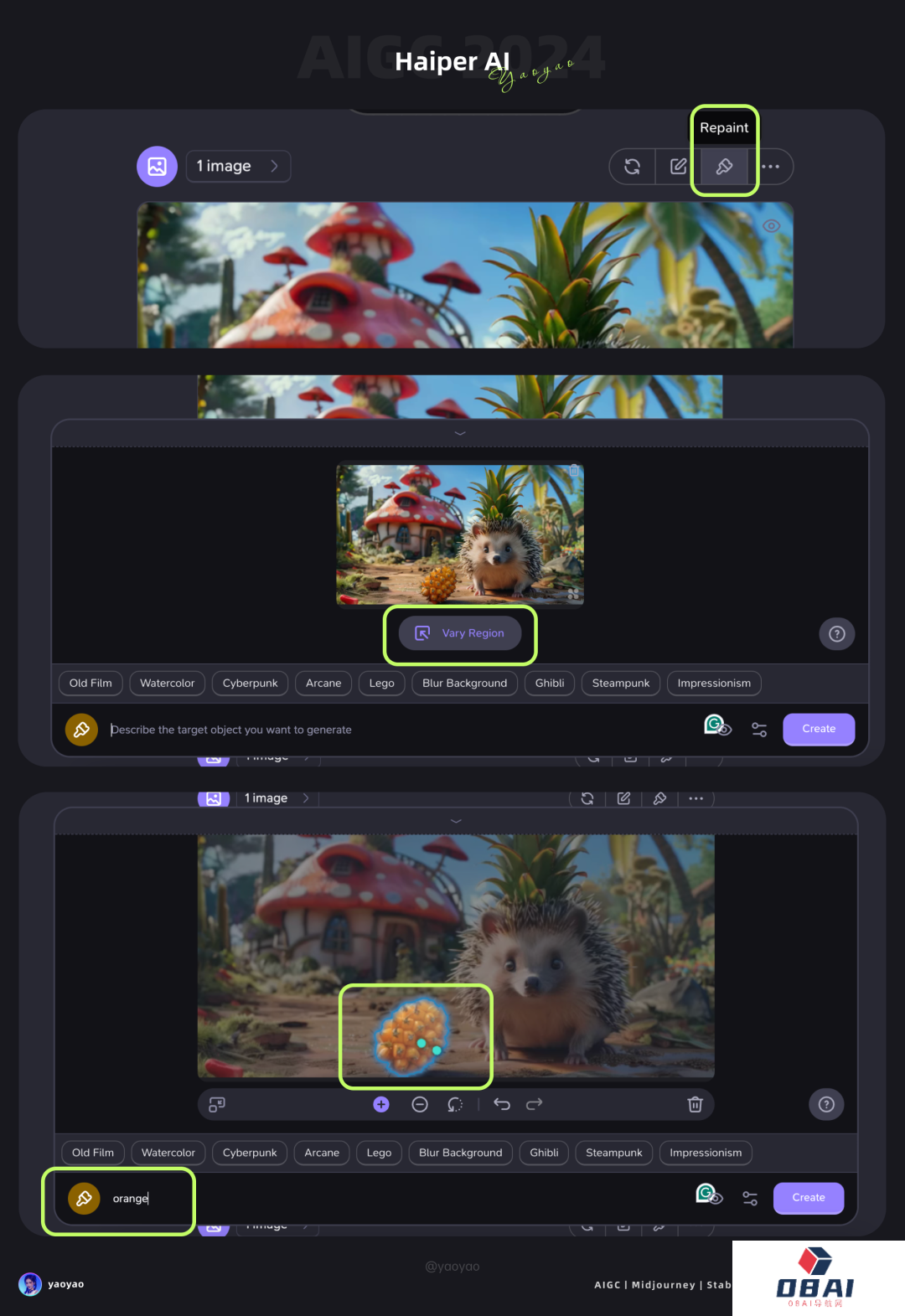905x1316 pixels.
Task: Choose the Ghibli style in the orange-prompt panel
Action: (x=544, y=1153)
